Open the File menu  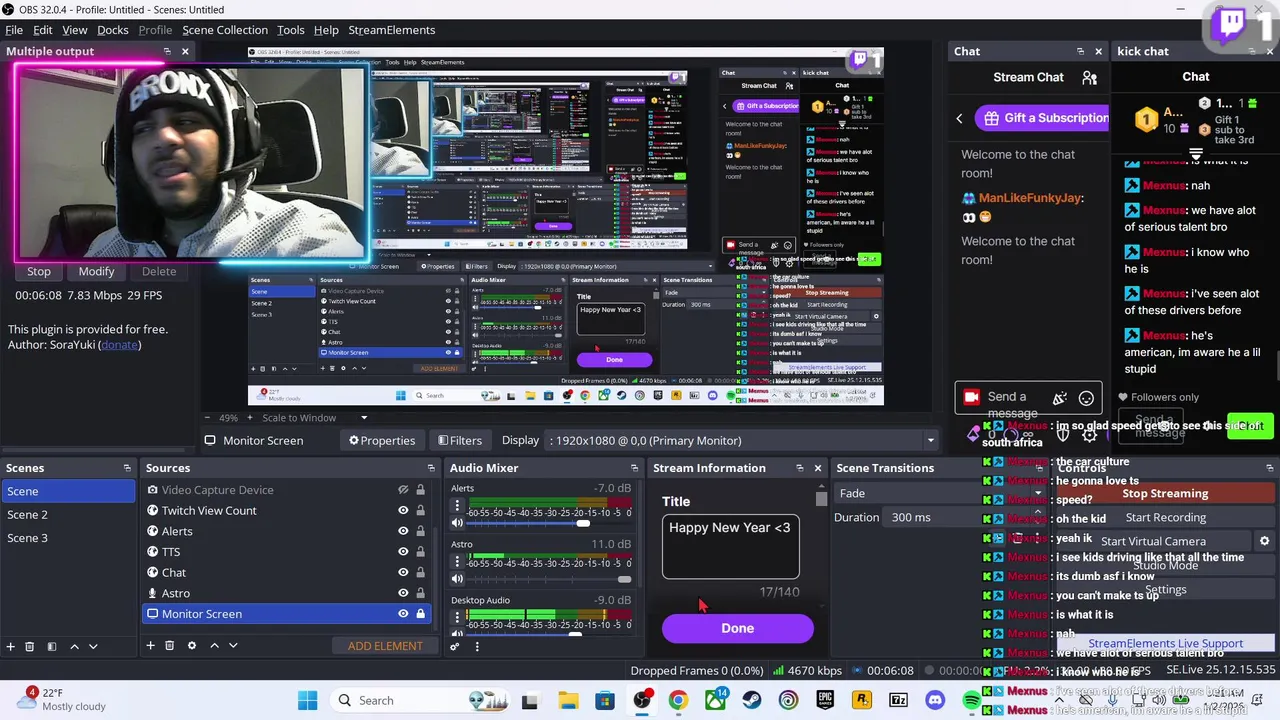coord(14,30)
